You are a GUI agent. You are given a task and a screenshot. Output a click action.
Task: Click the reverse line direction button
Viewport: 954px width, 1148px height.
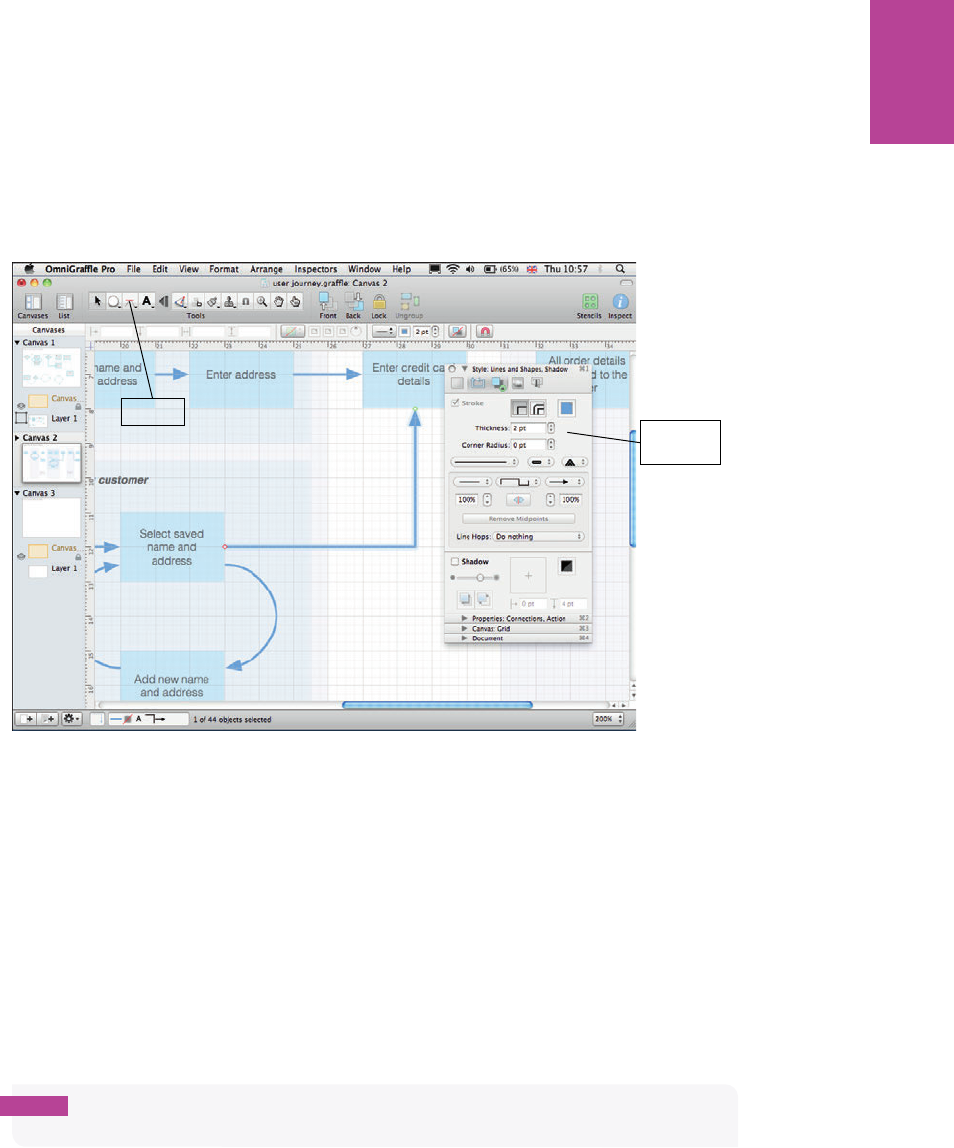point(518,500)
